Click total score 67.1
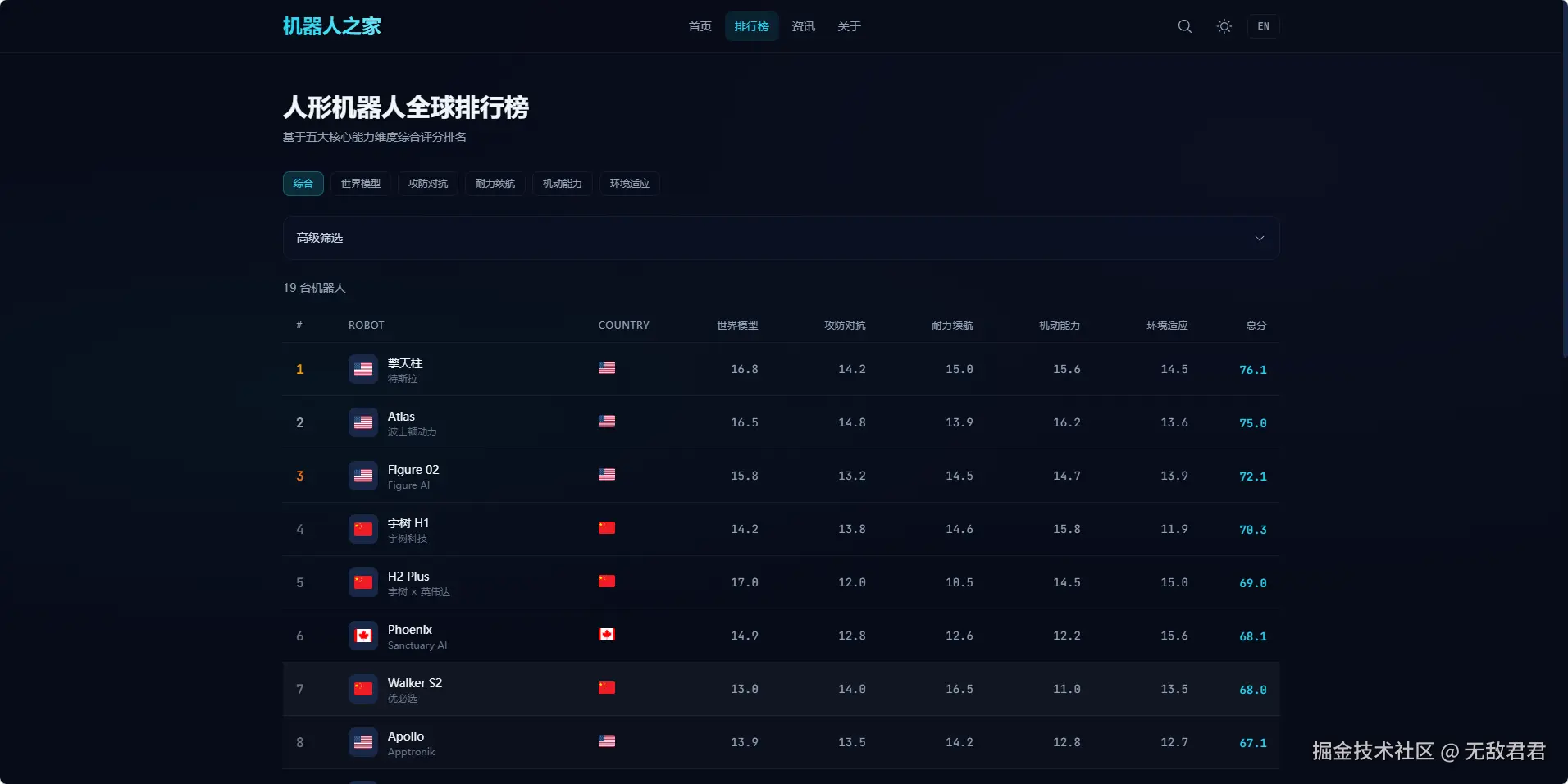This screenshot has height=784, width=1568. point(1253,743)
